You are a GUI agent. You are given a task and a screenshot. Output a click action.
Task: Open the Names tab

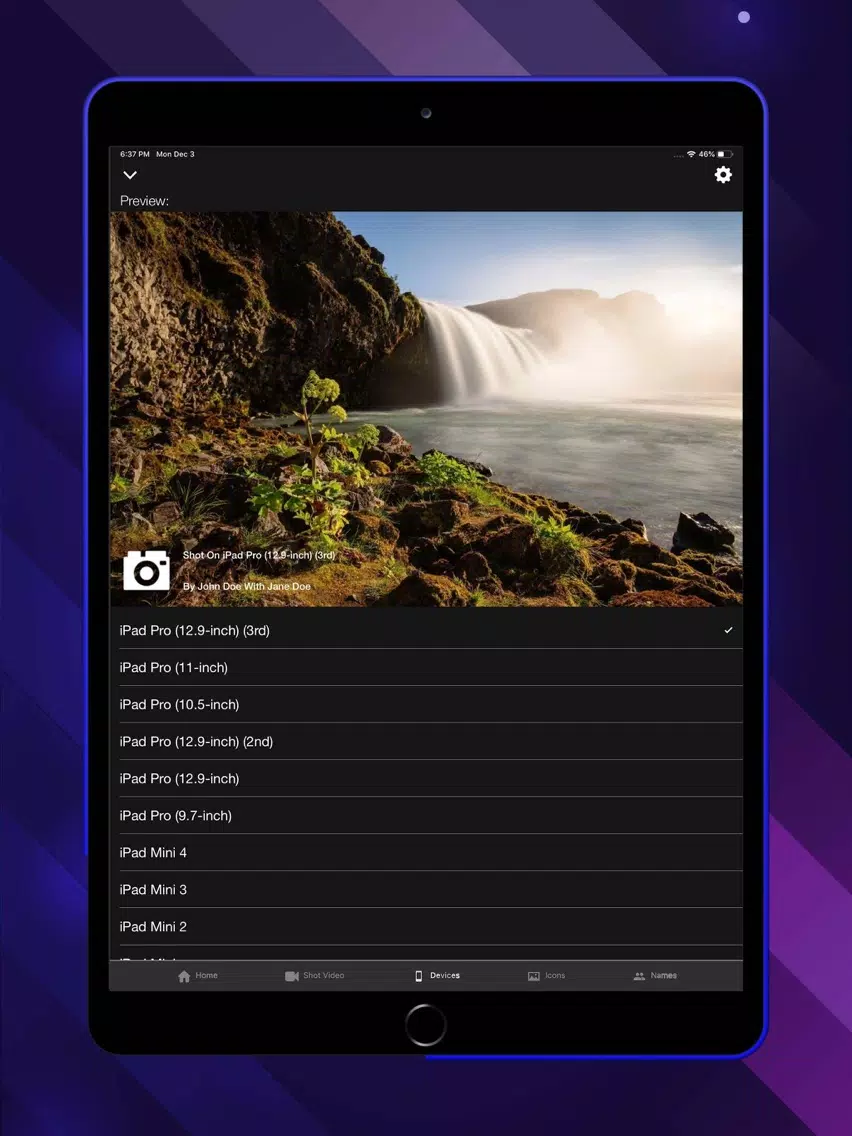click(655, 976)
